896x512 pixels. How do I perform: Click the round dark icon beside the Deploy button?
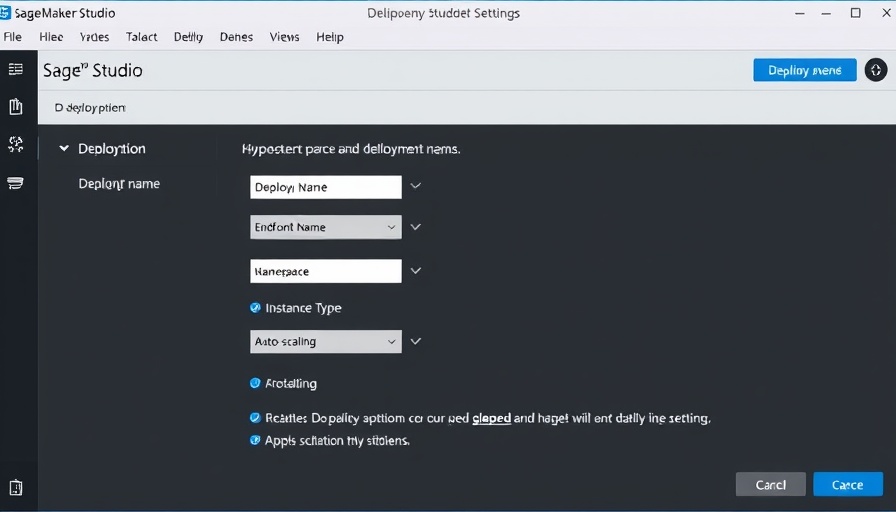coord(875,70)
